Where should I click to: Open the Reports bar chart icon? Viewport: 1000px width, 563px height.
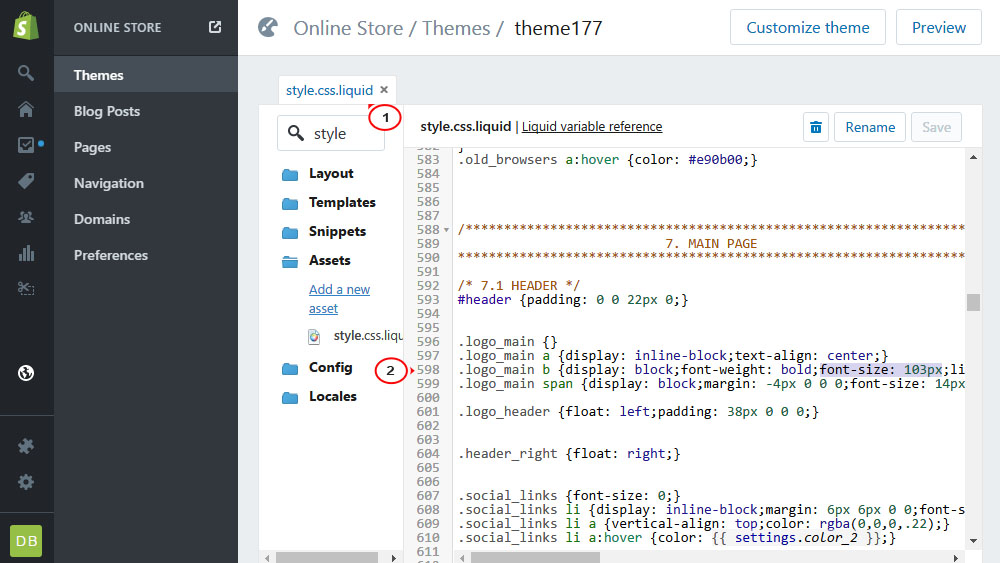(x=26, y=253)
